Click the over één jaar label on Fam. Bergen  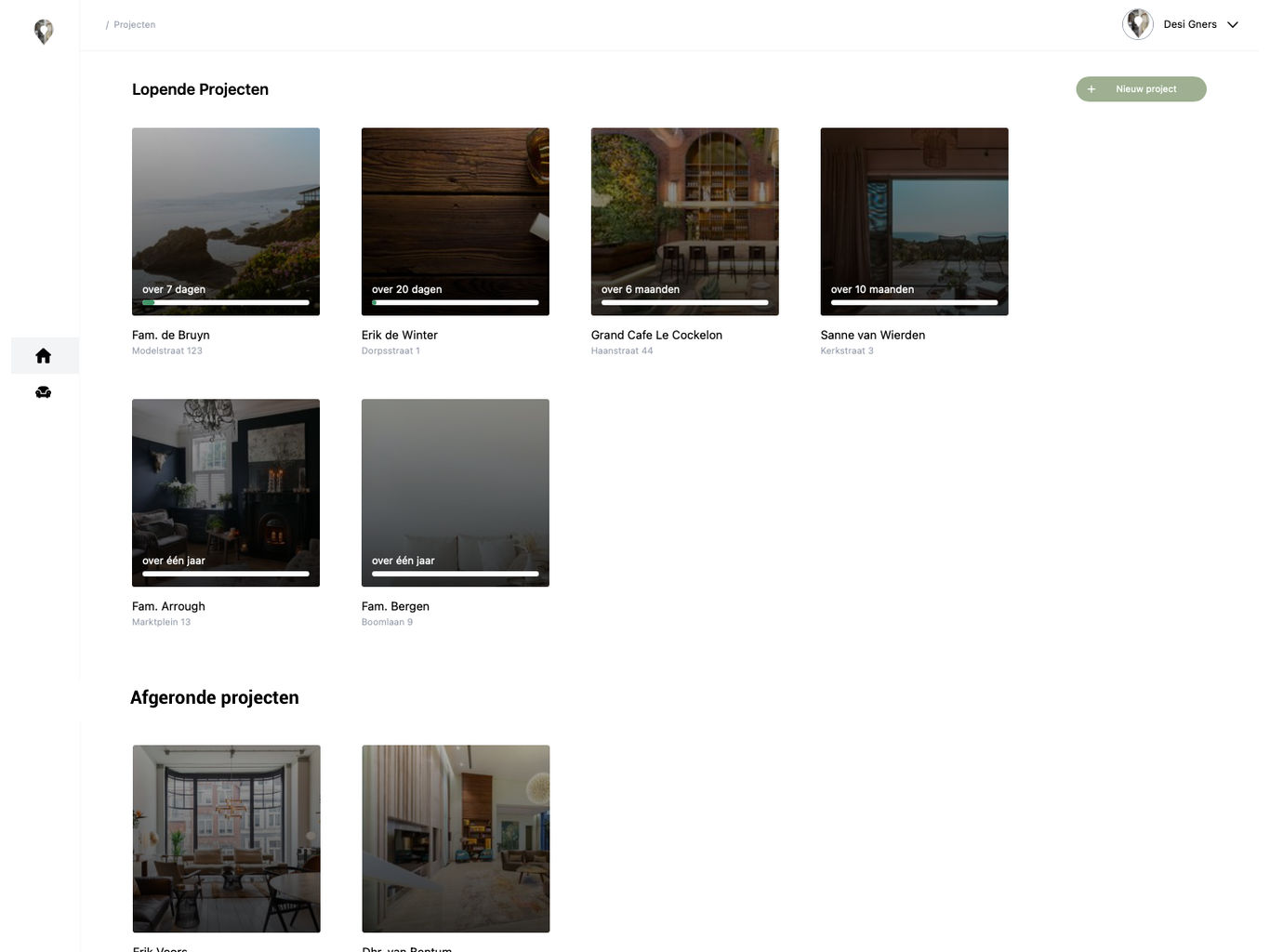tap(403, 561)
